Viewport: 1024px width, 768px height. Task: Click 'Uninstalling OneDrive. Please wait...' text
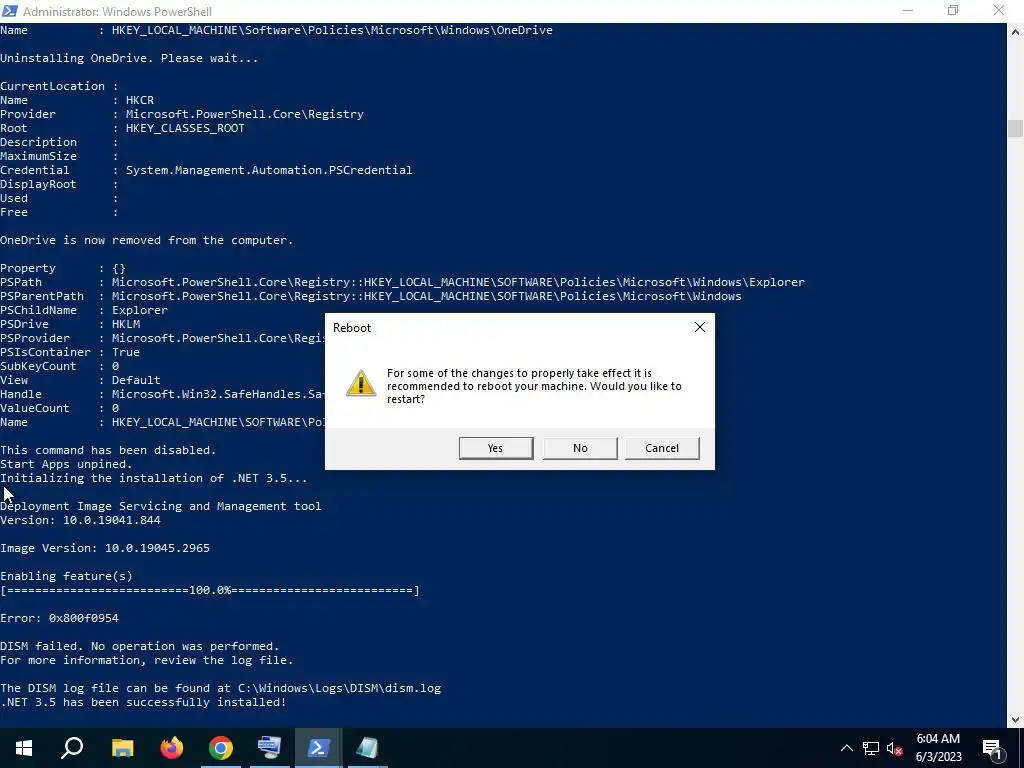coord(129,58)
